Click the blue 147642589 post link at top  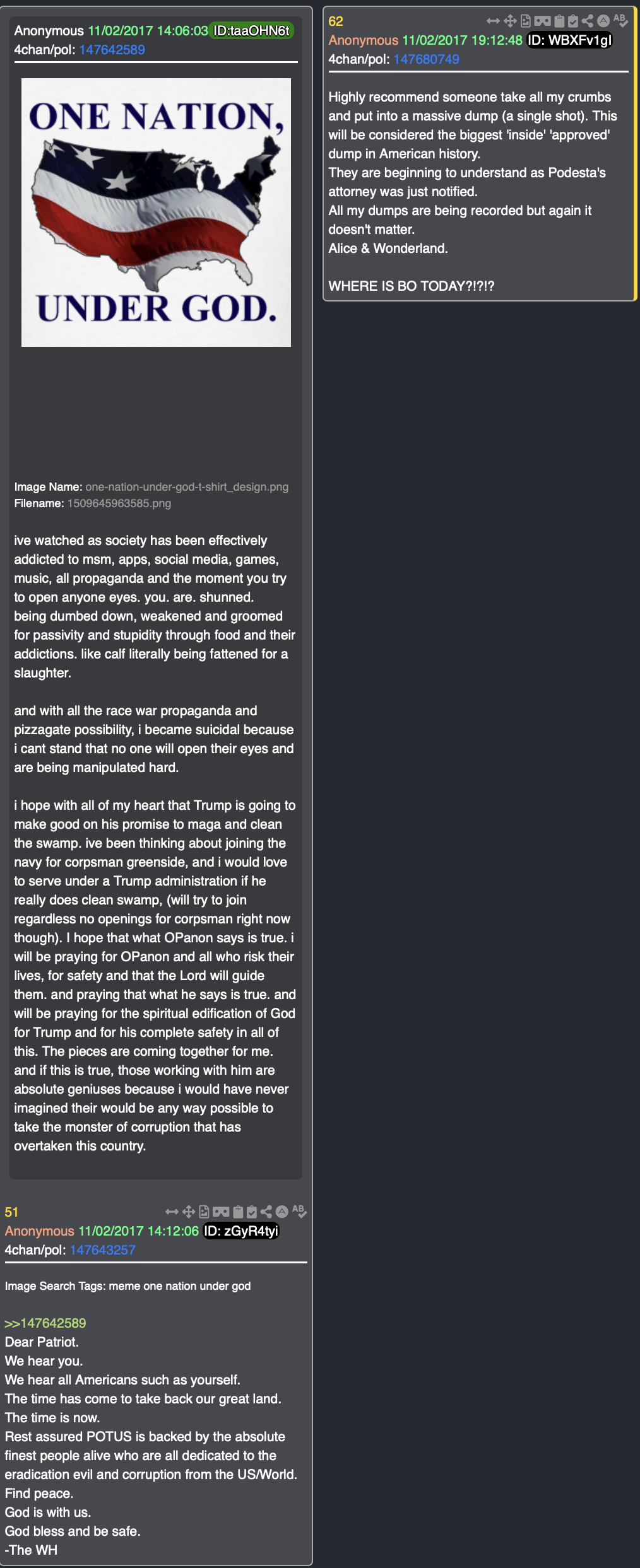point(112,50)
